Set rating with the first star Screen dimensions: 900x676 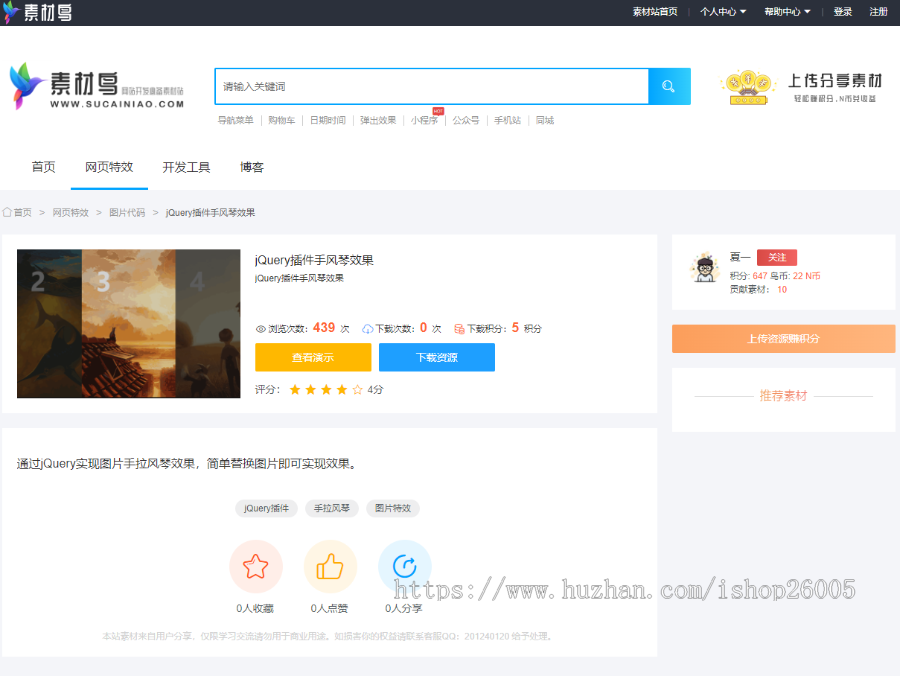(295, 390)
